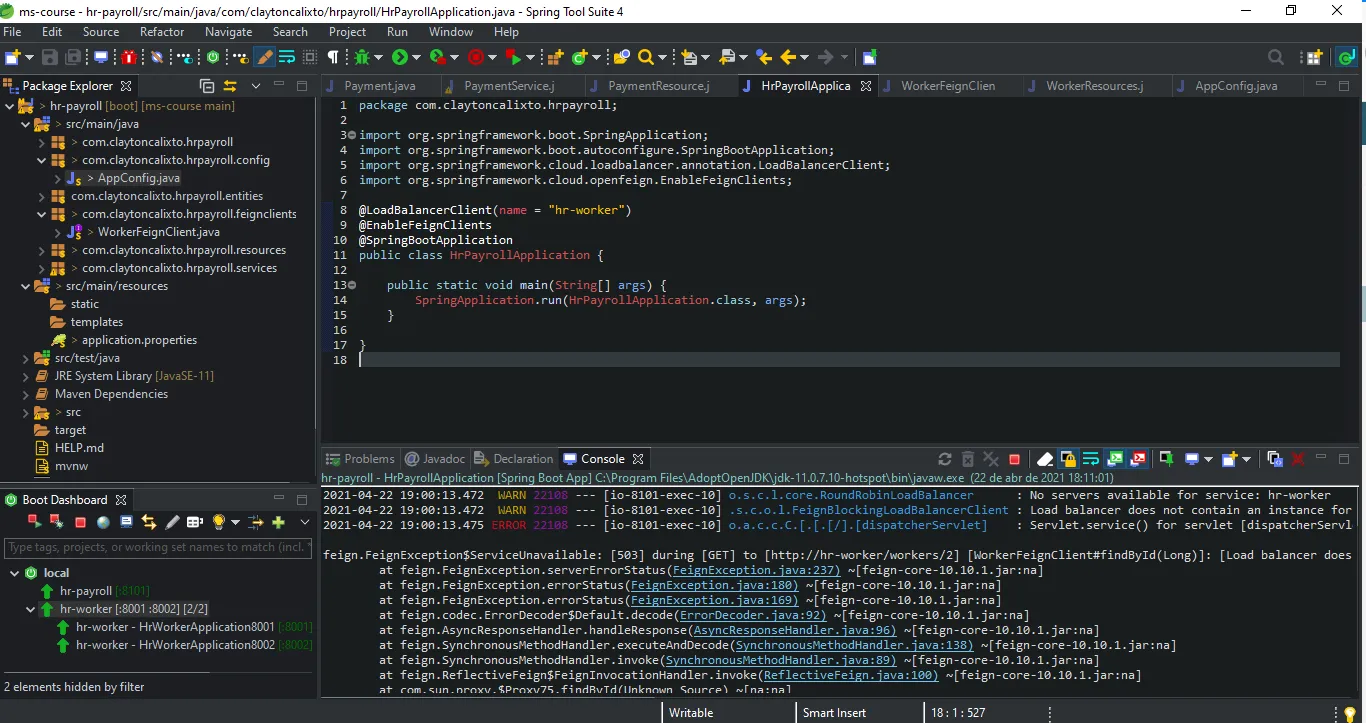Viewport: 1366px width, 723px height.
Task: Open the ErrorDecoder.java:92 stack trace link
Action: tap(753, 615)
